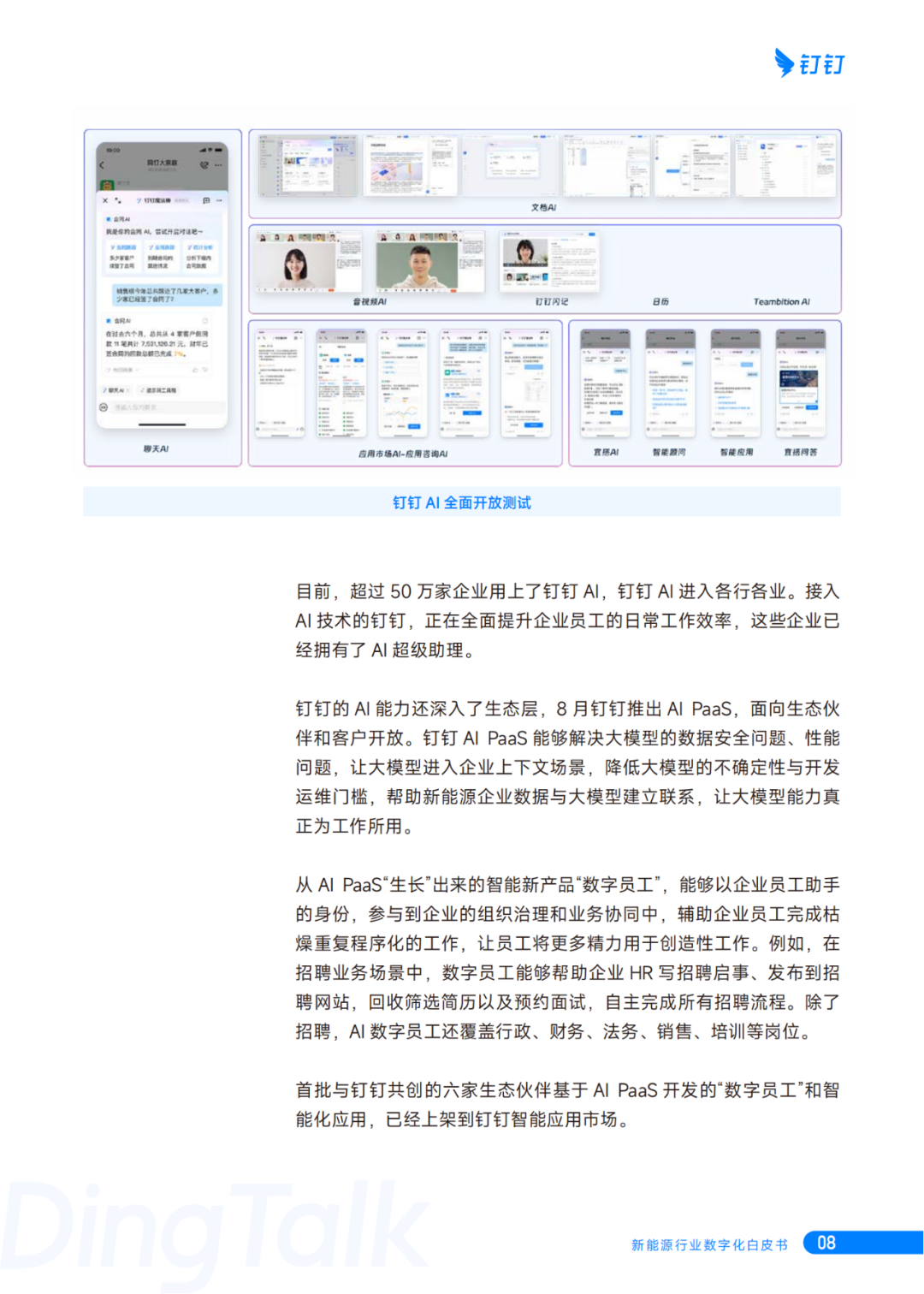Click the paragraph starting 首批与钉钉共创的六家生态伙伴
924x1294 pixels.
click(x=568, y=1105)
